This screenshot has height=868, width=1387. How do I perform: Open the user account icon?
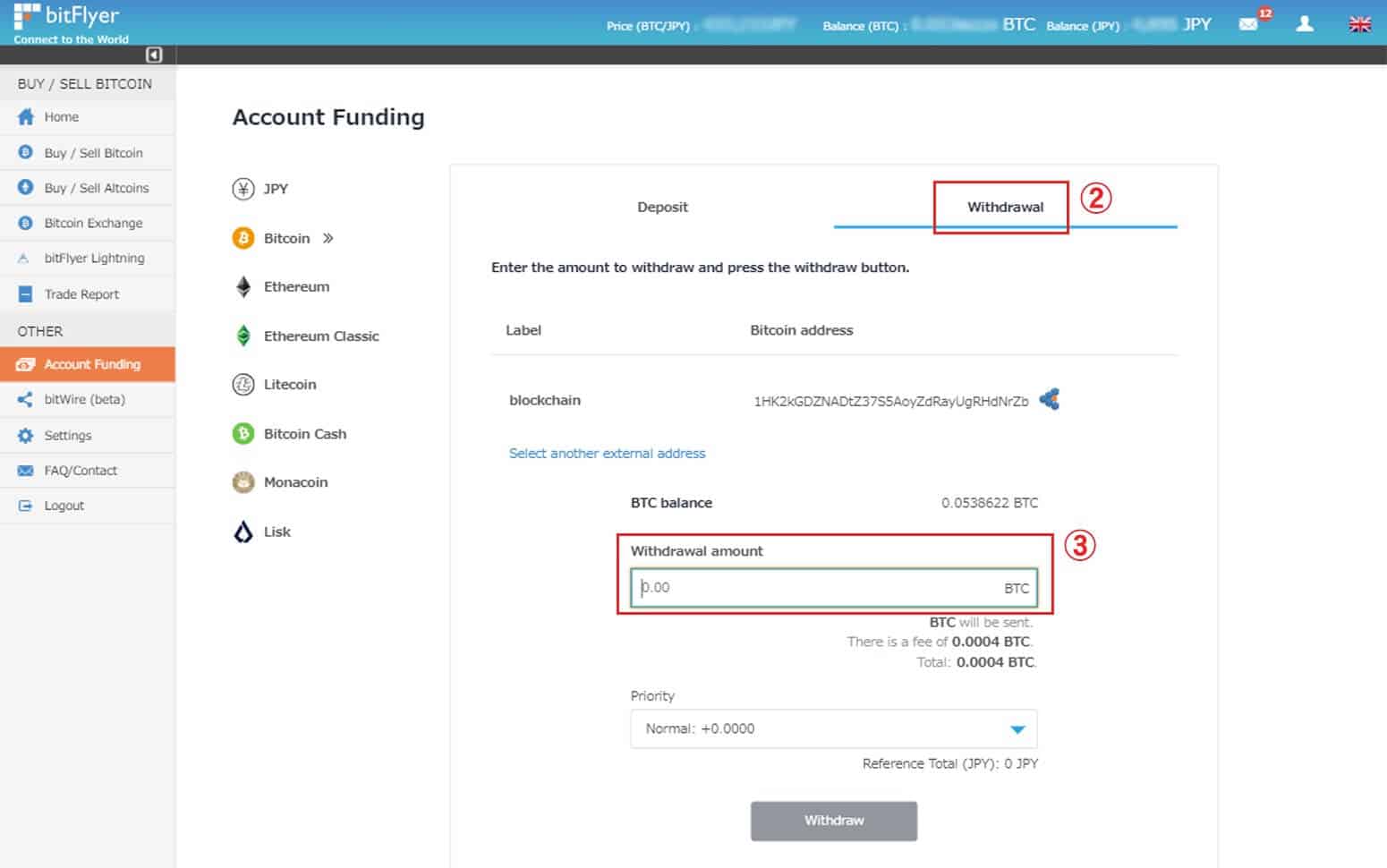[x=1305, y=23]
